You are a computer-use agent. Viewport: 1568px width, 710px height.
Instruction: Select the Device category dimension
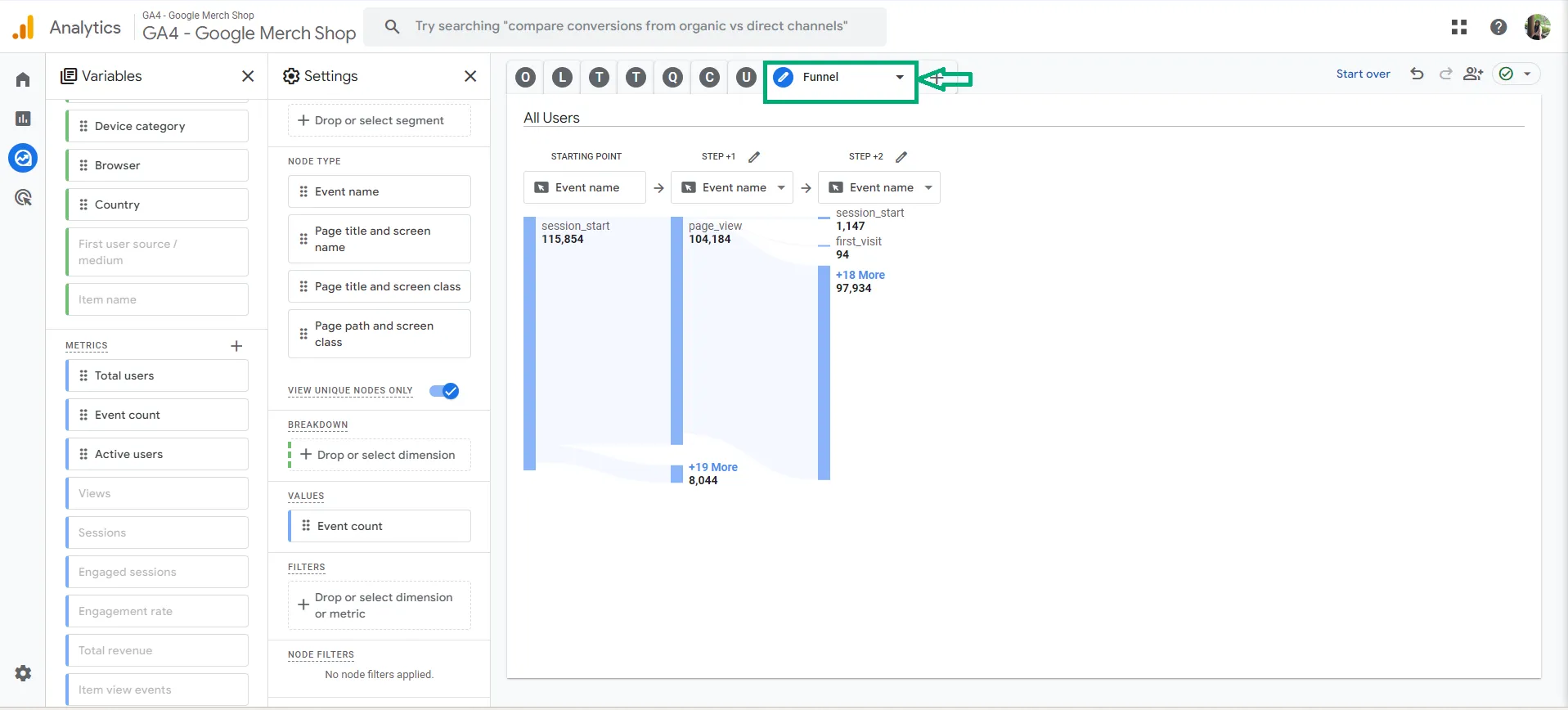(157, 126)
